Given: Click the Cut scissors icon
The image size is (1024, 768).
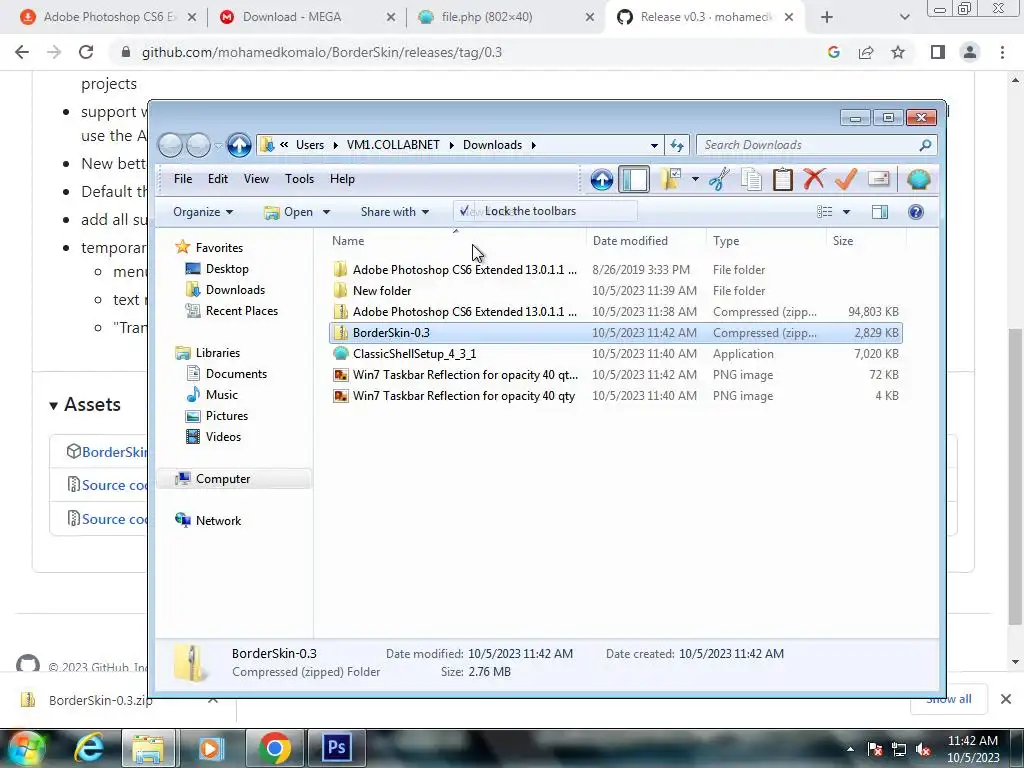Looking at the screenshot, I should (719, 179).
